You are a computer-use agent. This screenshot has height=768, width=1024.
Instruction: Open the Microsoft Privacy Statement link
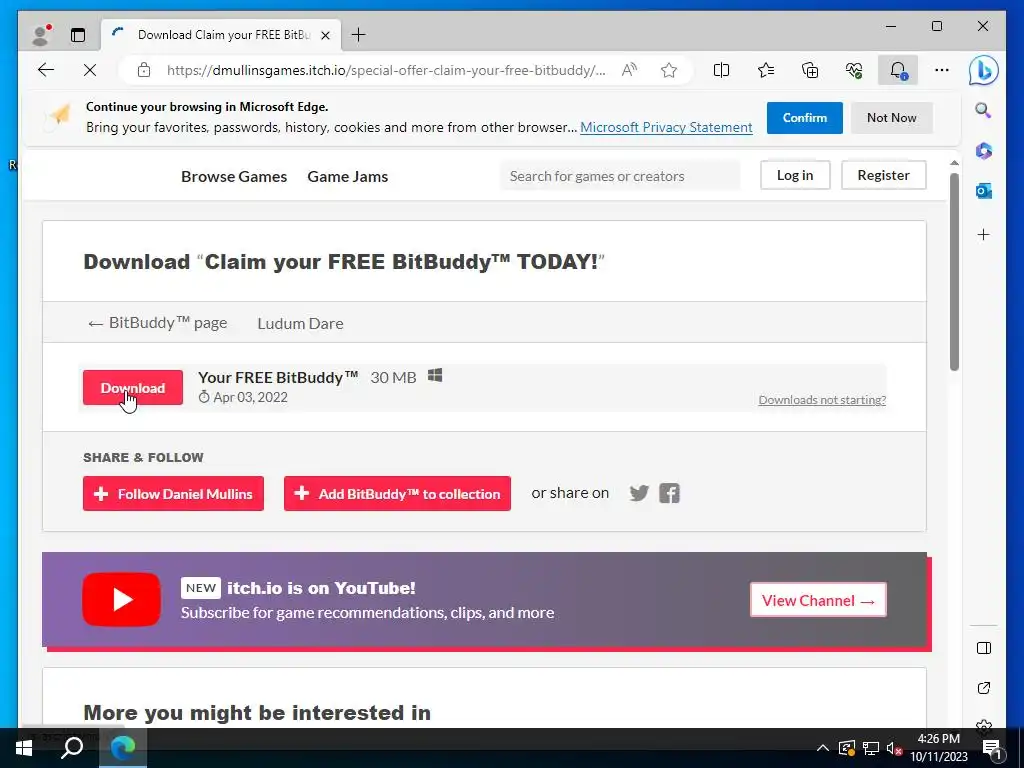click(666, 127)
